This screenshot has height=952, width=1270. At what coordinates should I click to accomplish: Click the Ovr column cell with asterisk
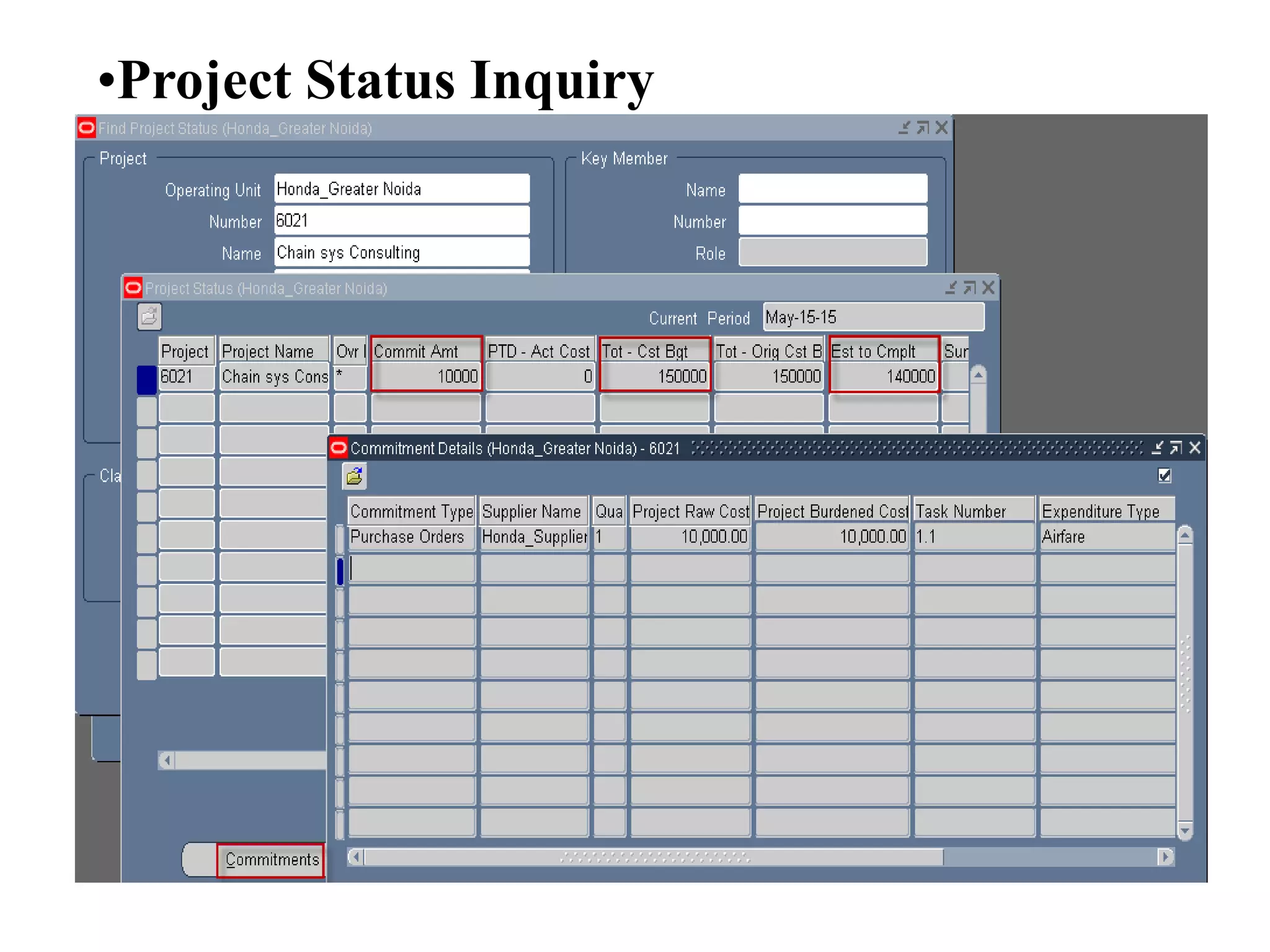pyautogui.click(x=350, y=376)
